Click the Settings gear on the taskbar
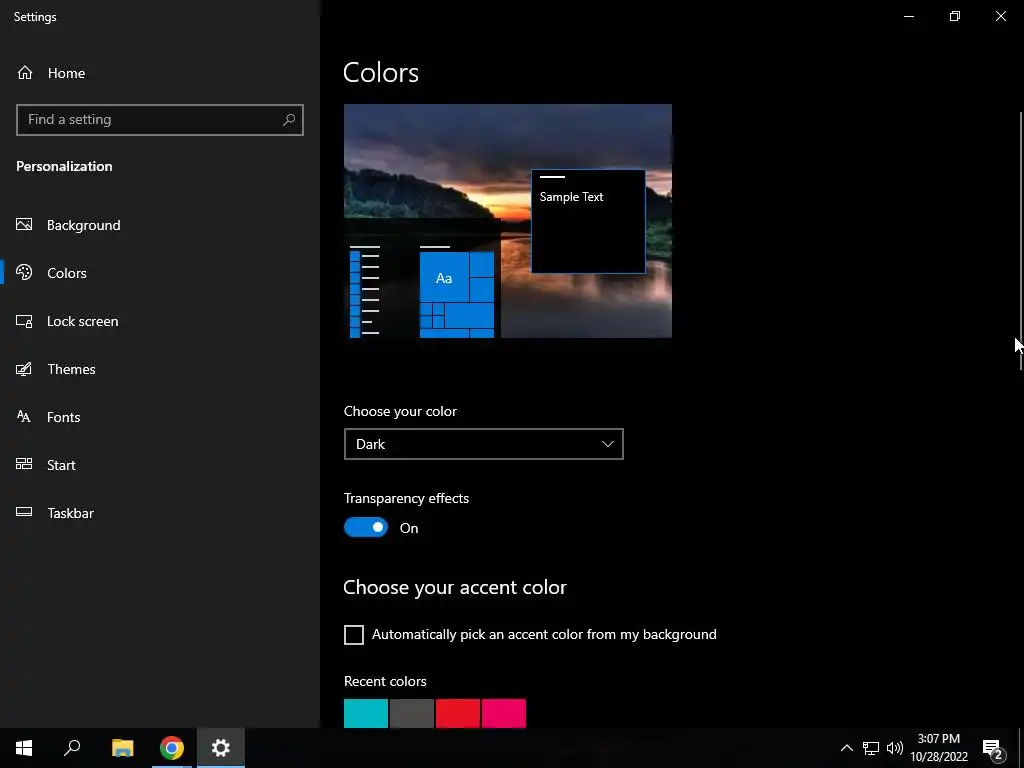Image resolution: width=1024 pixels, height=768 pixels. pos(221,748)
